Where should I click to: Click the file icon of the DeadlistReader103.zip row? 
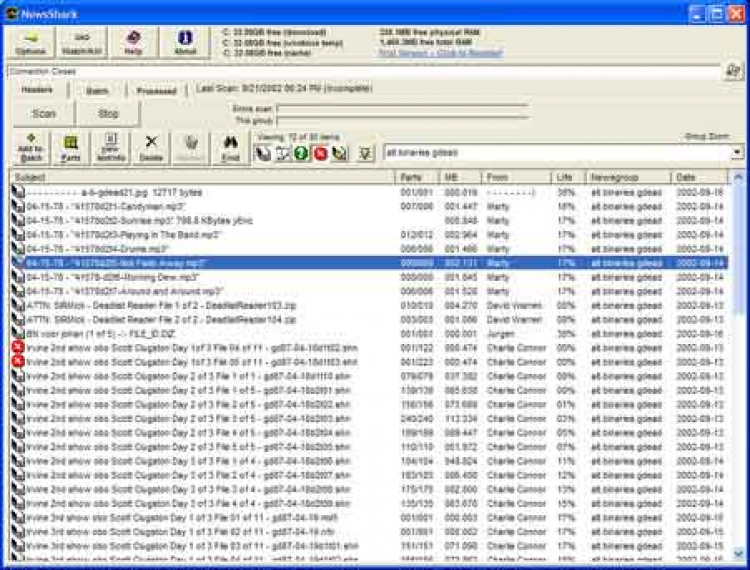[18, 306]
